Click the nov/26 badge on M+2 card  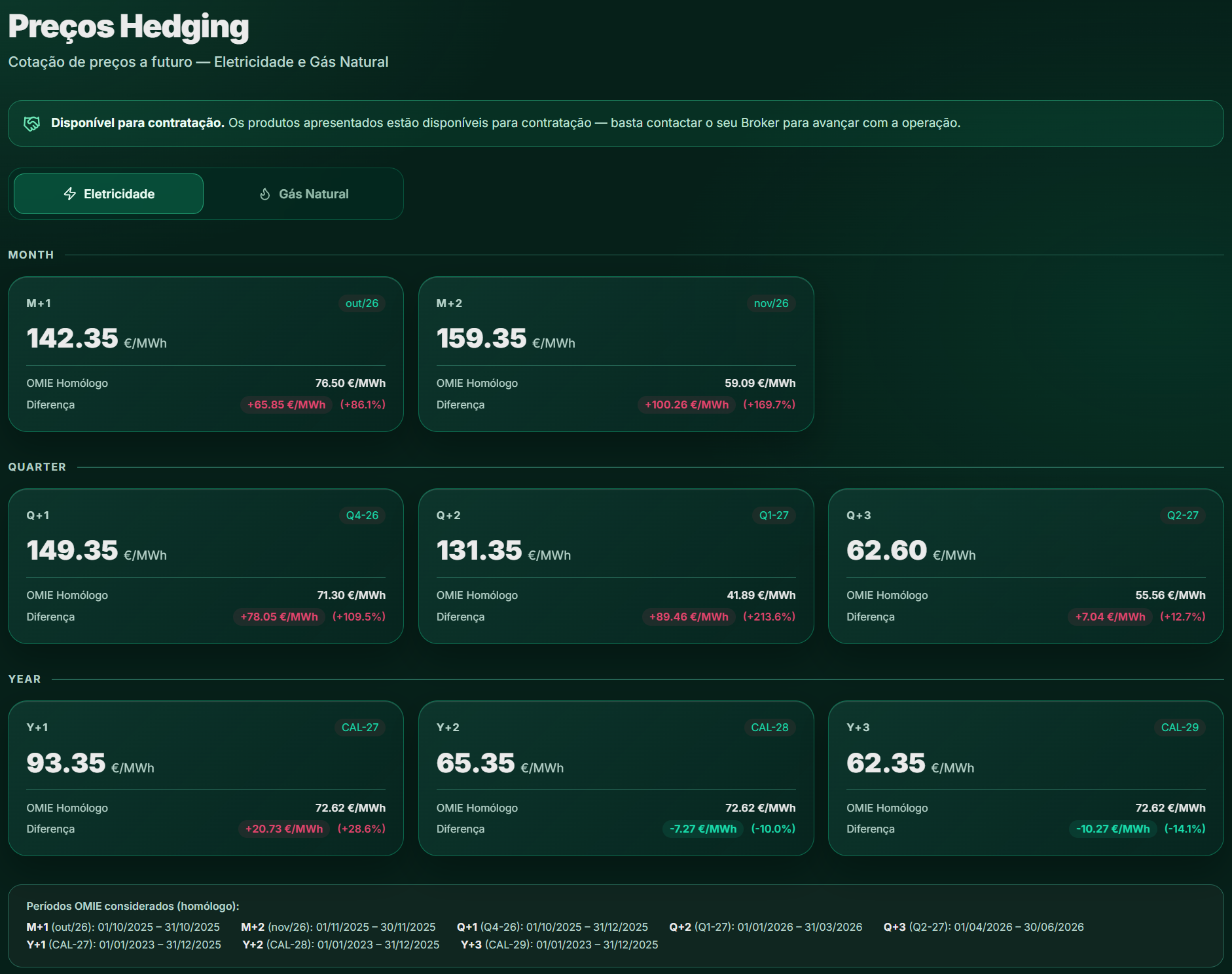coord(771,303)
